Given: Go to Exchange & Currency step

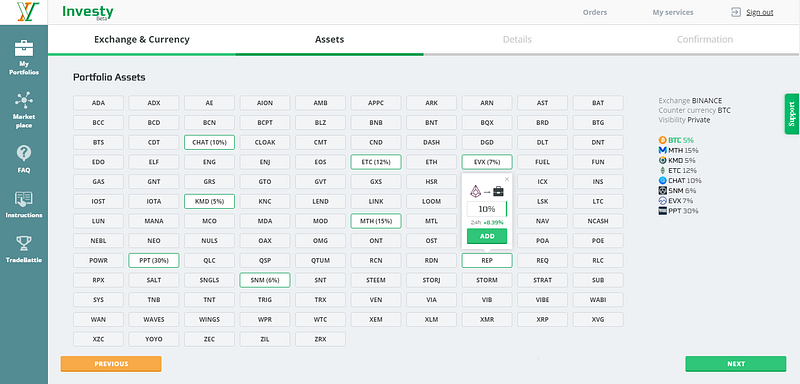Looking at the screenshot, I should click(x=142, y=39).
